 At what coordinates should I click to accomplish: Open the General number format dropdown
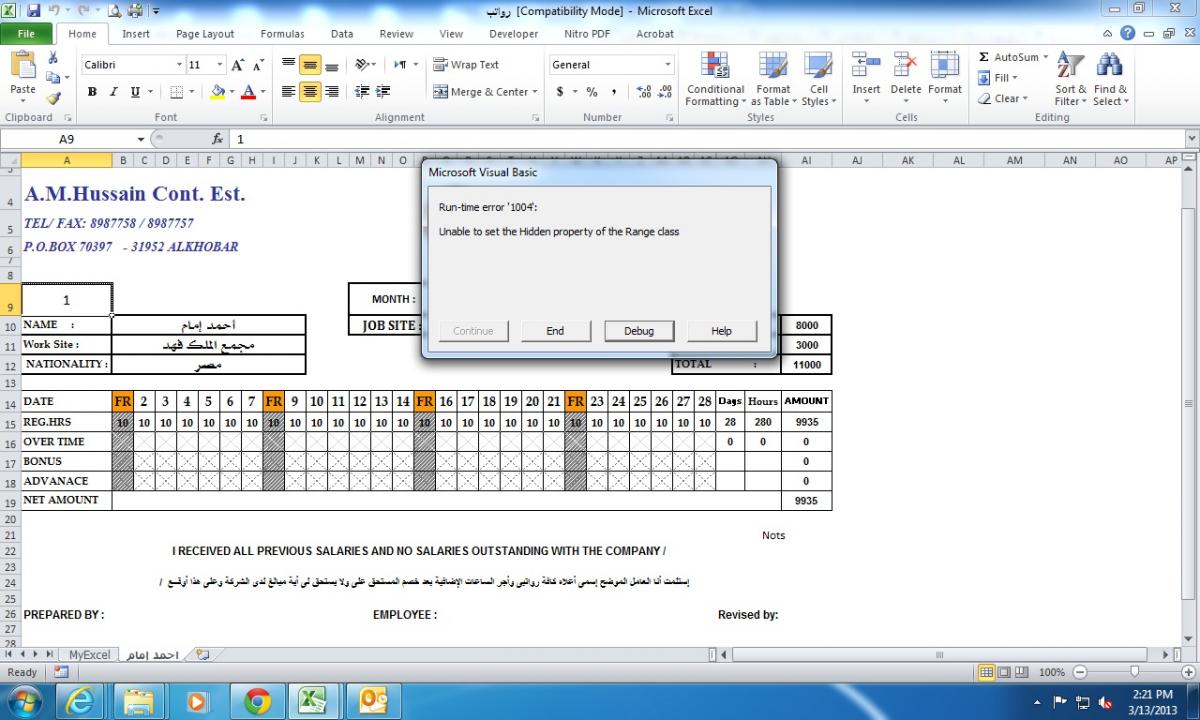(x=668, y=65)
